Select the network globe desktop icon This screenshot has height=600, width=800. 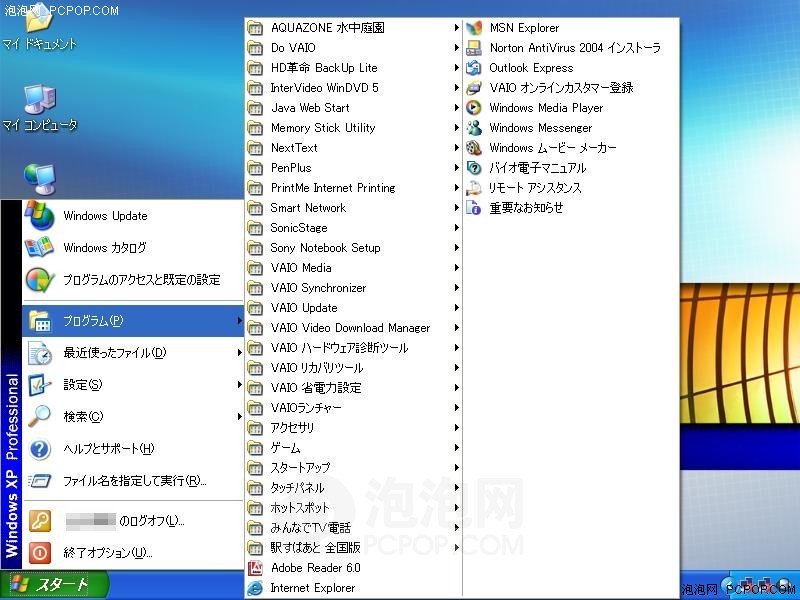tap(40, 180)
